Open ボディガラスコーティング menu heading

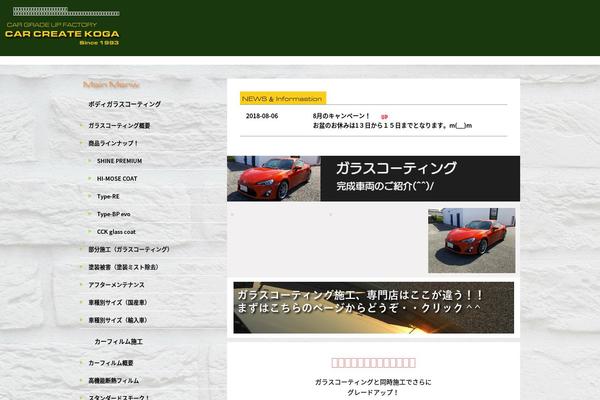point(125,104)
